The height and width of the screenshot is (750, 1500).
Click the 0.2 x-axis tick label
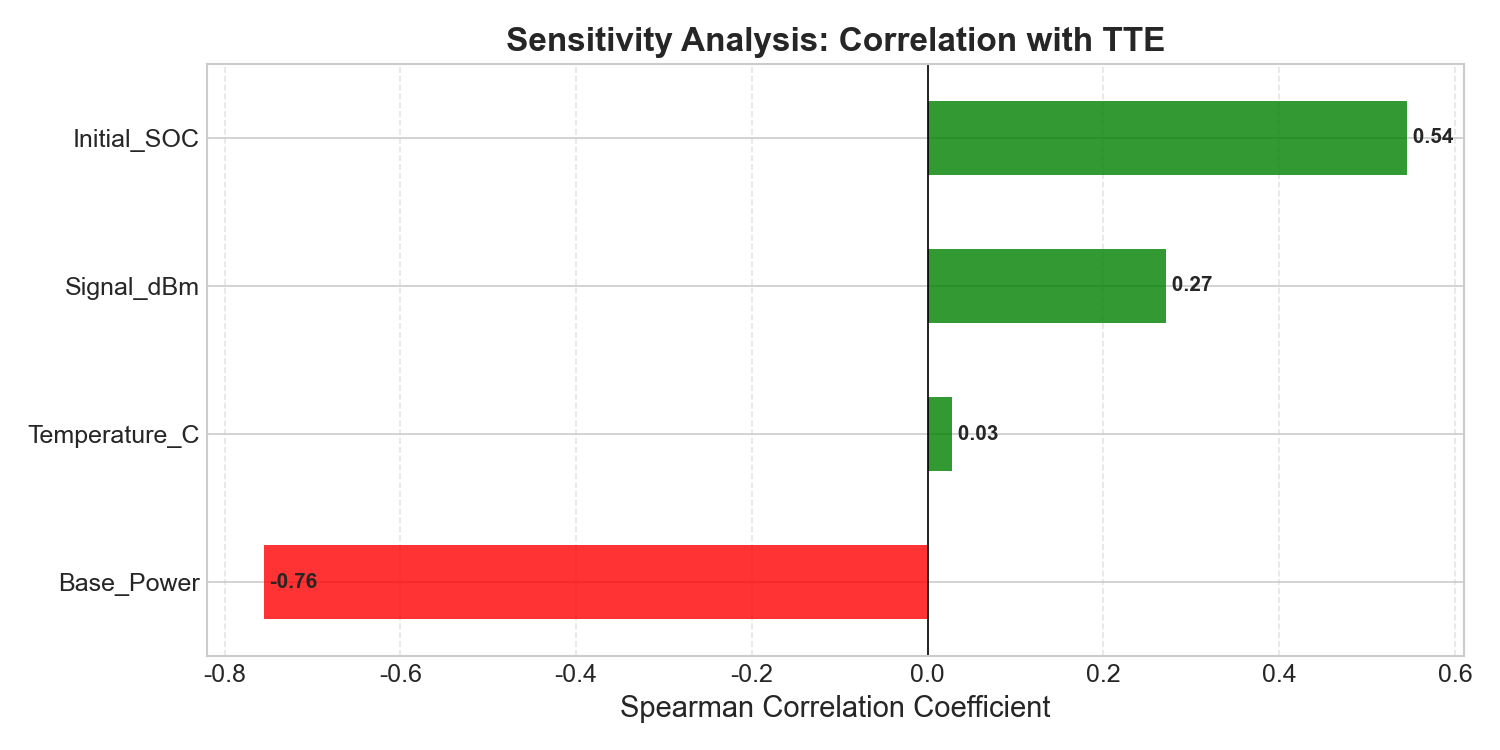1103,674
